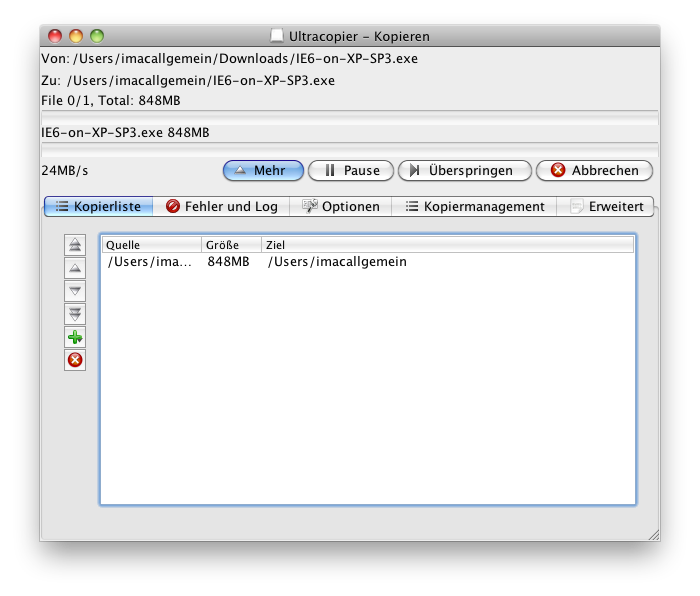Collapse details with the Mehr button

point(263,171)
